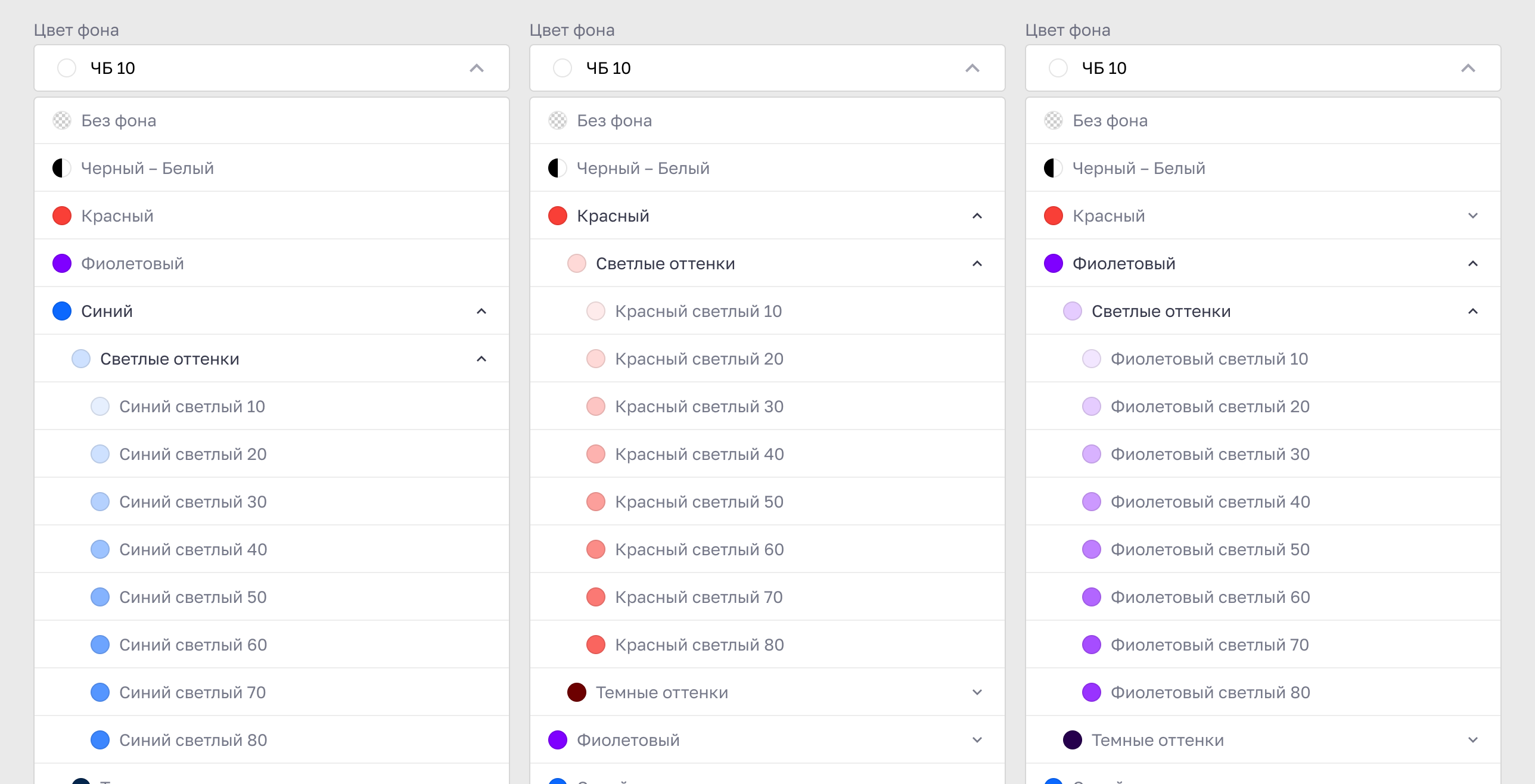The height and width of the screenshot is (784, 1535).
Task: Select Красный светлый 20
Action: pos(767,359)
